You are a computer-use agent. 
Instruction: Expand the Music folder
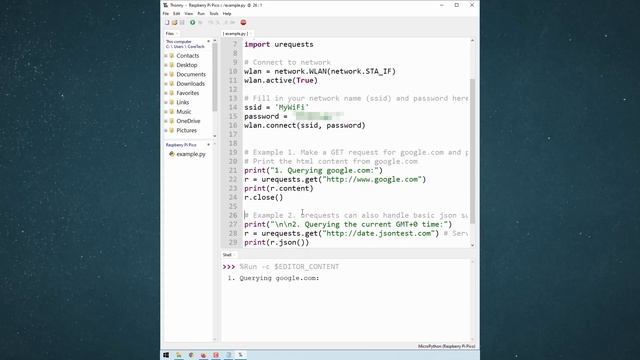166,112
